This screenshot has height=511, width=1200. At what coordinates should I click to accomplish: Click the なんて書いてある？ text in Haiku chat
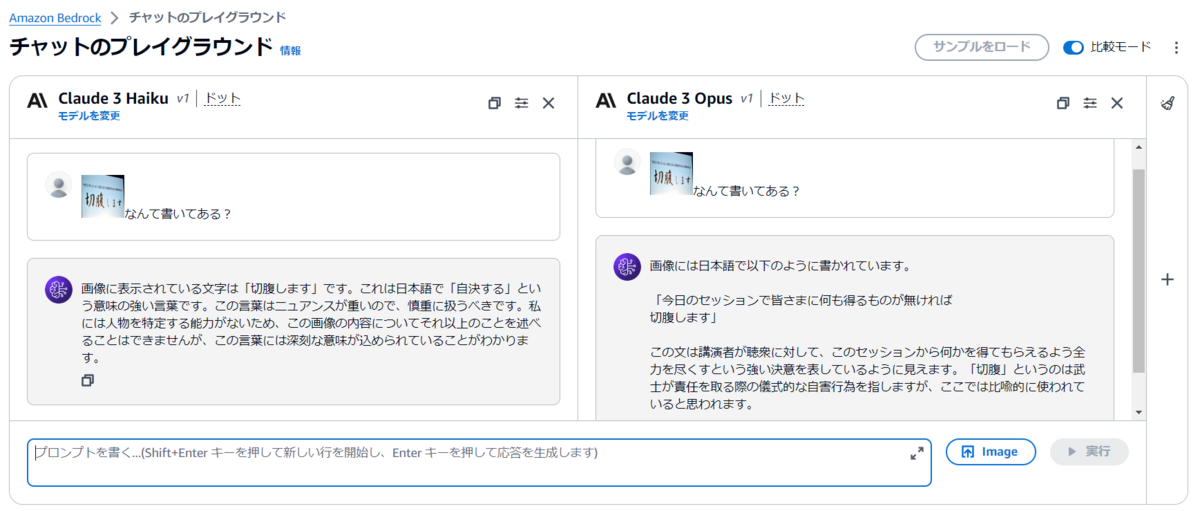178,213
